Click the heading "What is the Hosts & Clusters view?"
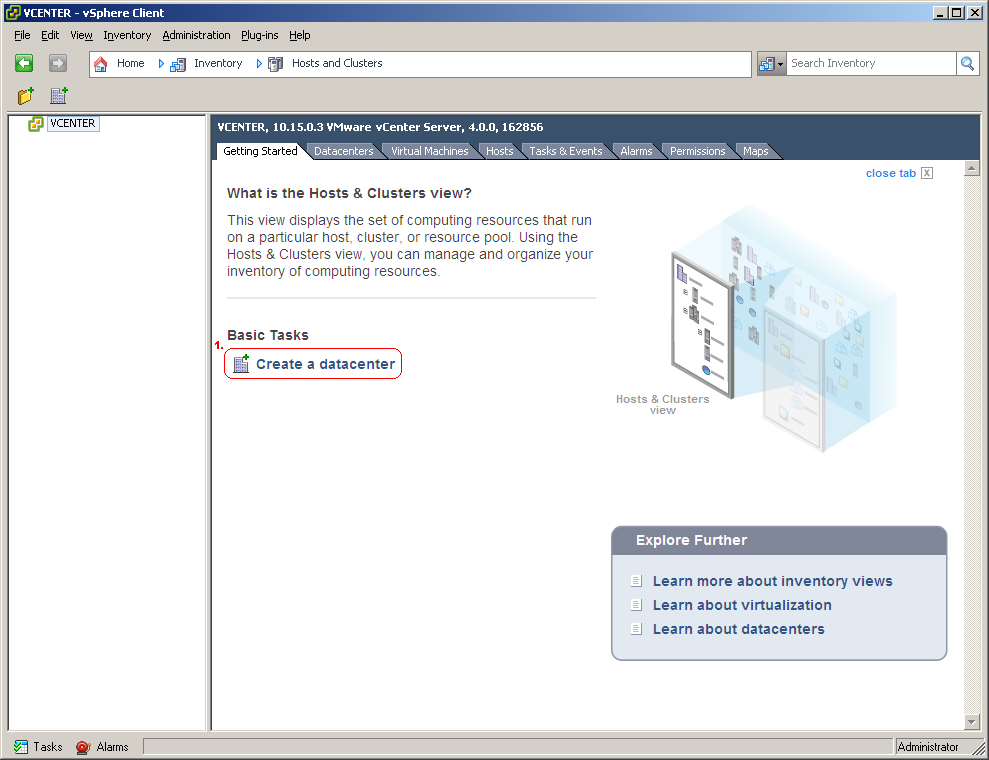 coord(349,193)
